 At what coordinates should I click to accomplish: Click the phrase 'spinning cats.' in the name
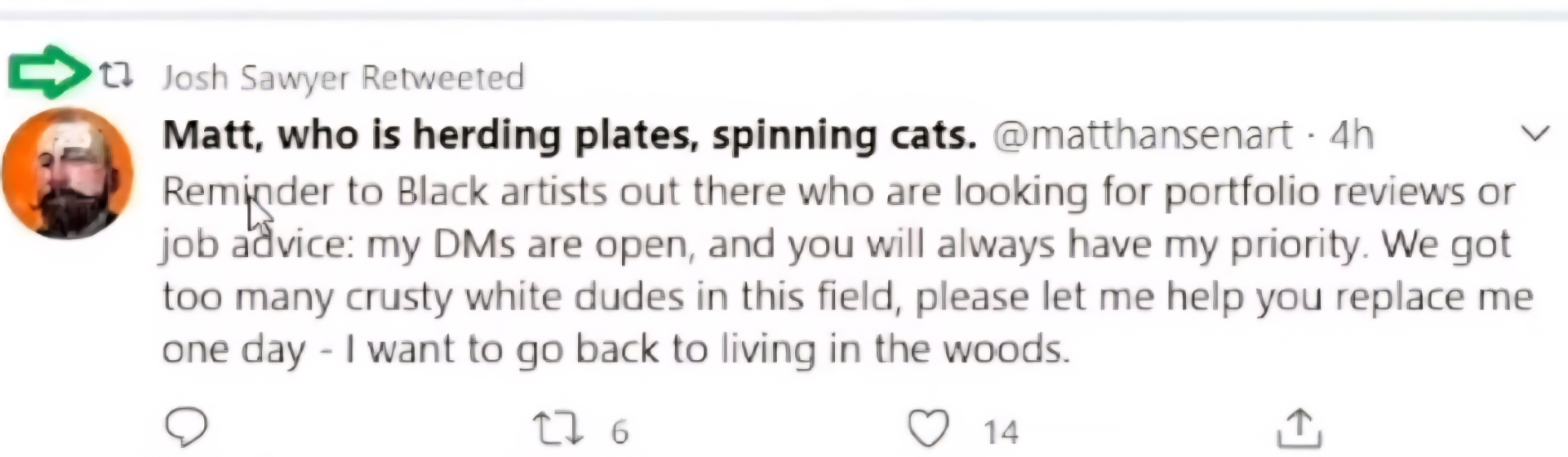point(844,135)
